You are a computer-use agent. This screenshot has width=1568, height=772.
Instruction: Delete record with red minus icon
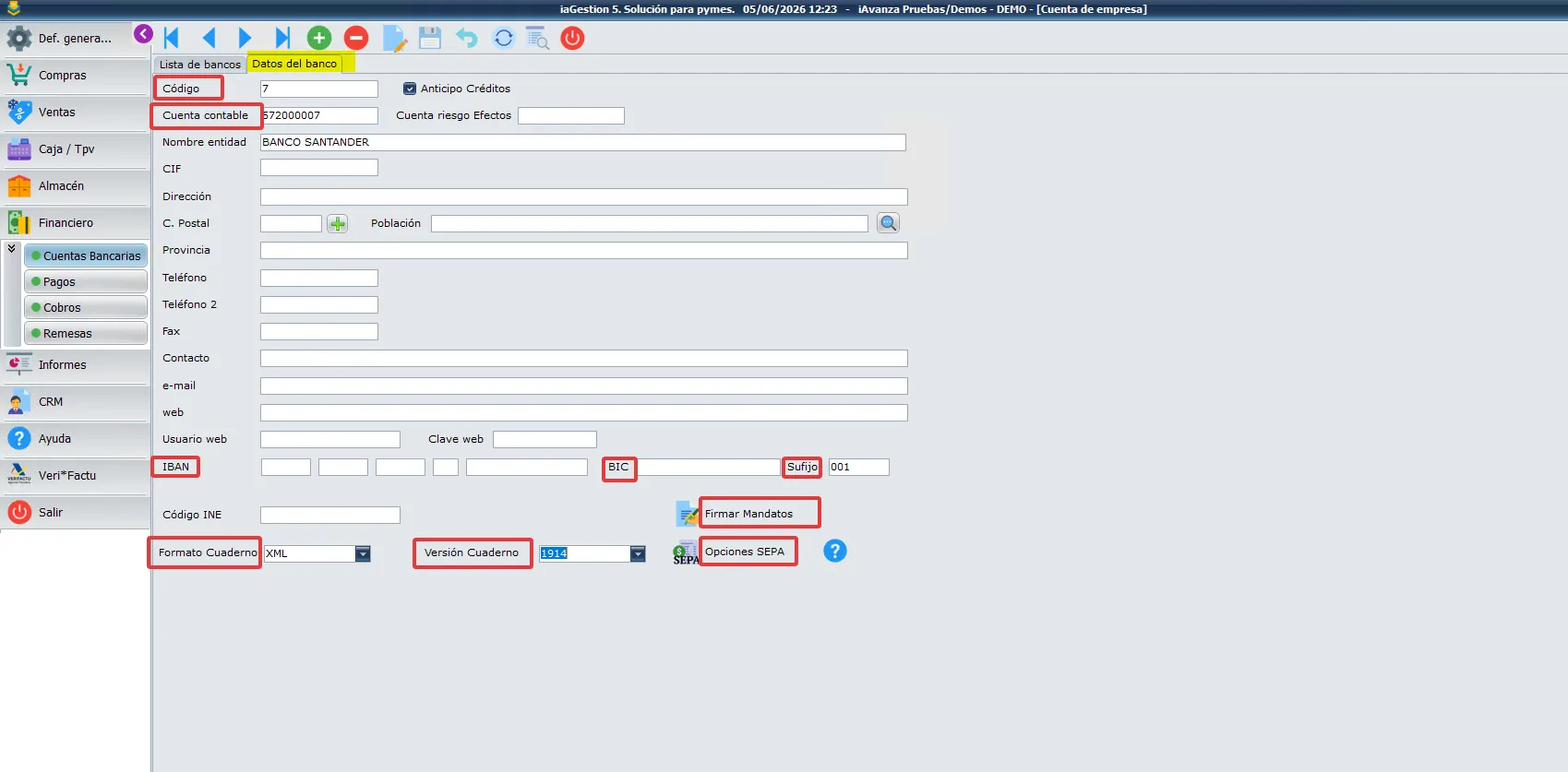pyautogui.click(x=356, y=38)
